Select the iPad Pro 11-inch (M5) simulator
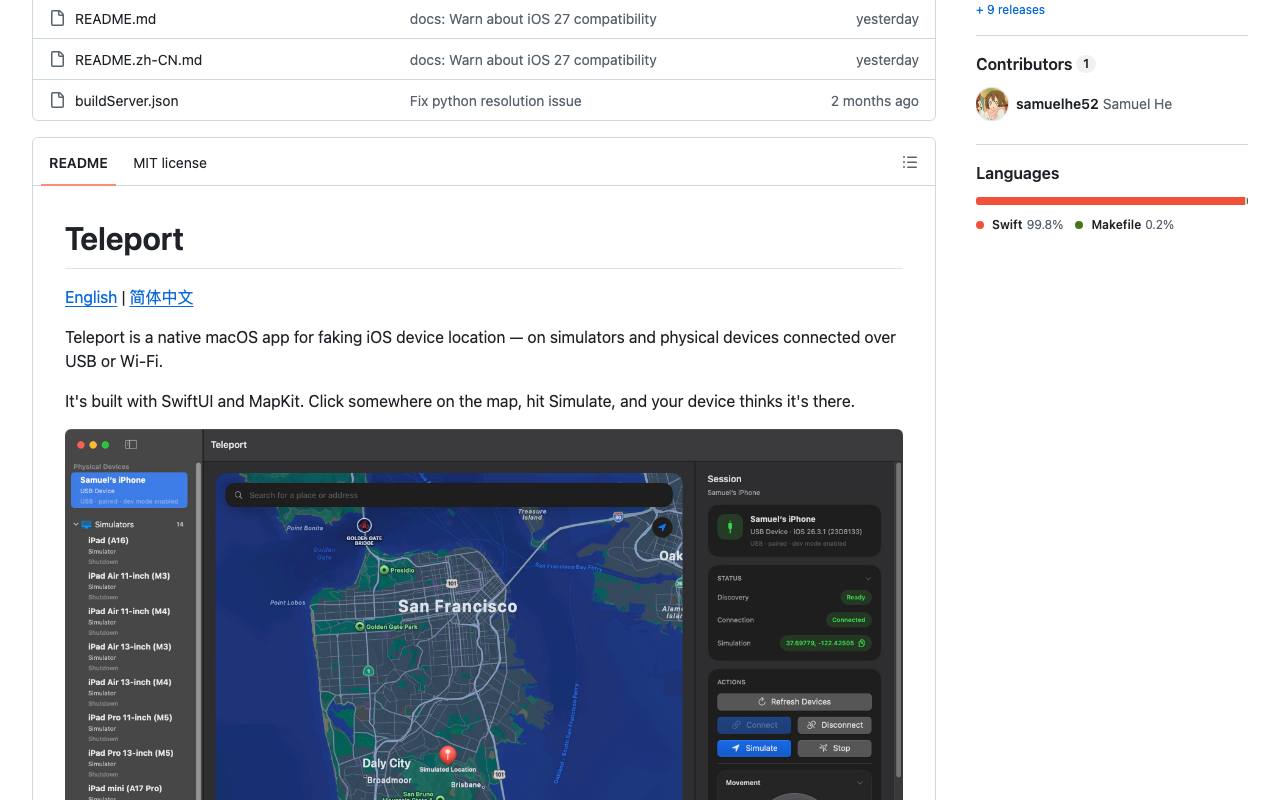This screenshot has width=1280, height=800. [x=129, y=727]
